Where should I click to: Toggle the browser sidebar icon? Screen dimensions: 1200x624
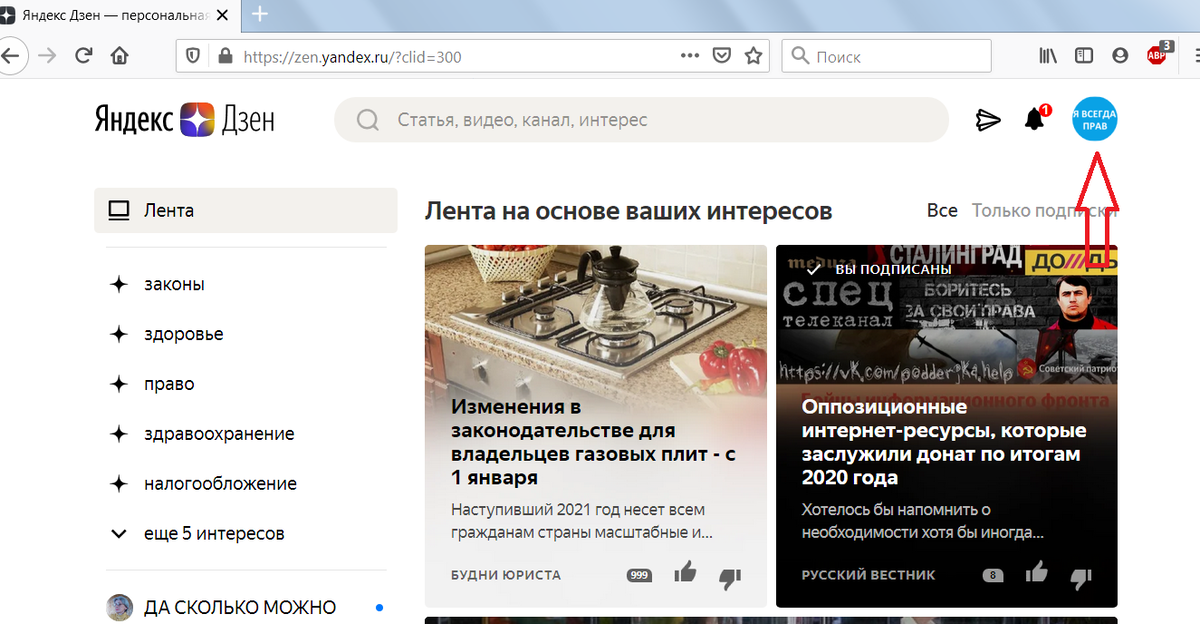coord(1084,56)
